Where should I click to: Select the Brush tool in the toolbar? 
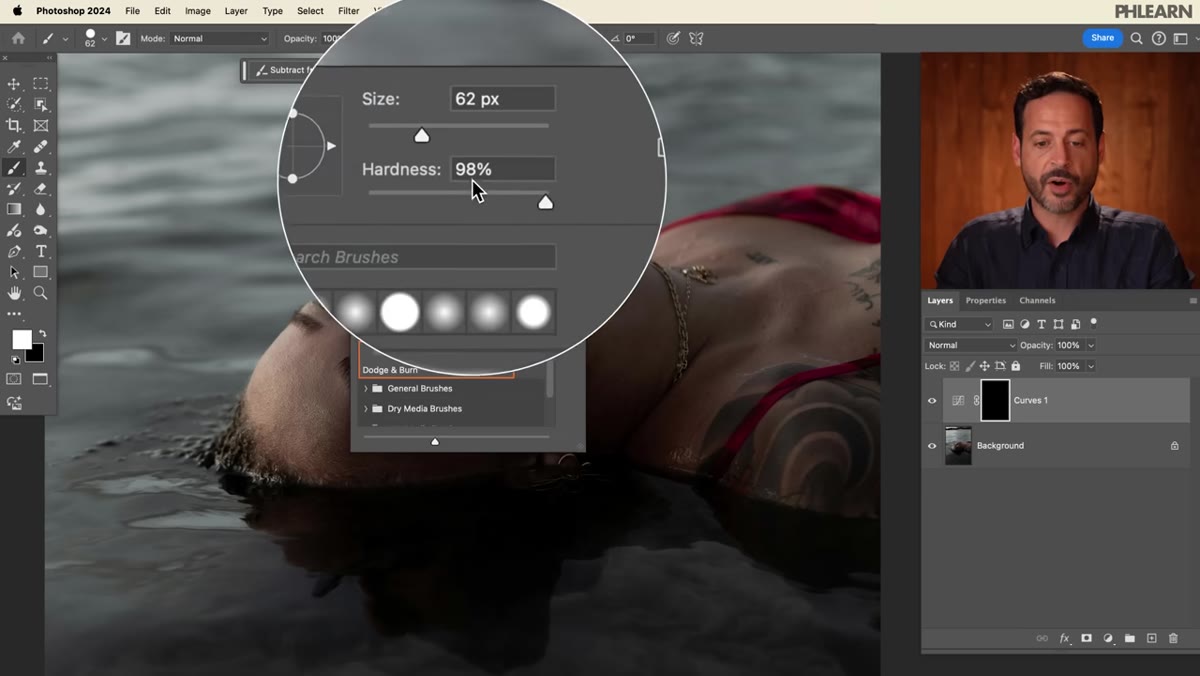pos(14,168)
